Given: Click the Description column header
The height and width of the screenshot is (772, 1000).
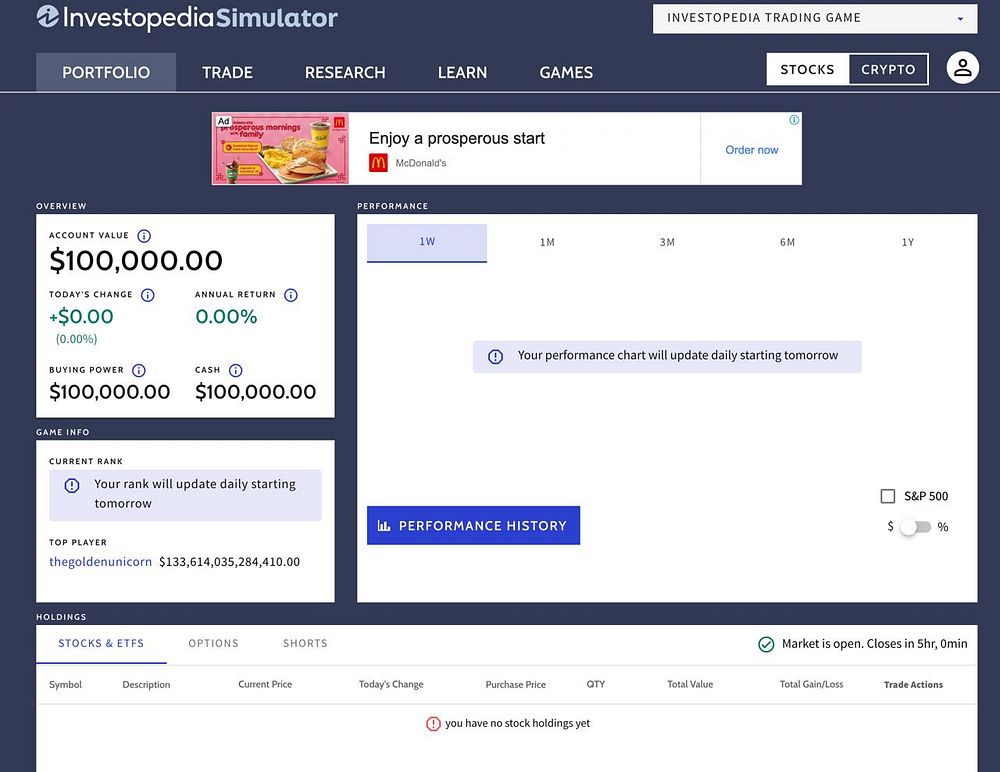Looking at the screenshot, I should (146, 685).
